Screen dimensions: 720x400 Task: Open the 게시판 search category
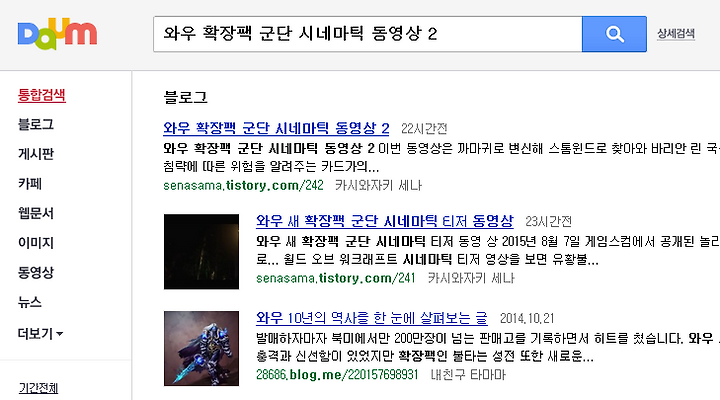[x=36, y=154]
